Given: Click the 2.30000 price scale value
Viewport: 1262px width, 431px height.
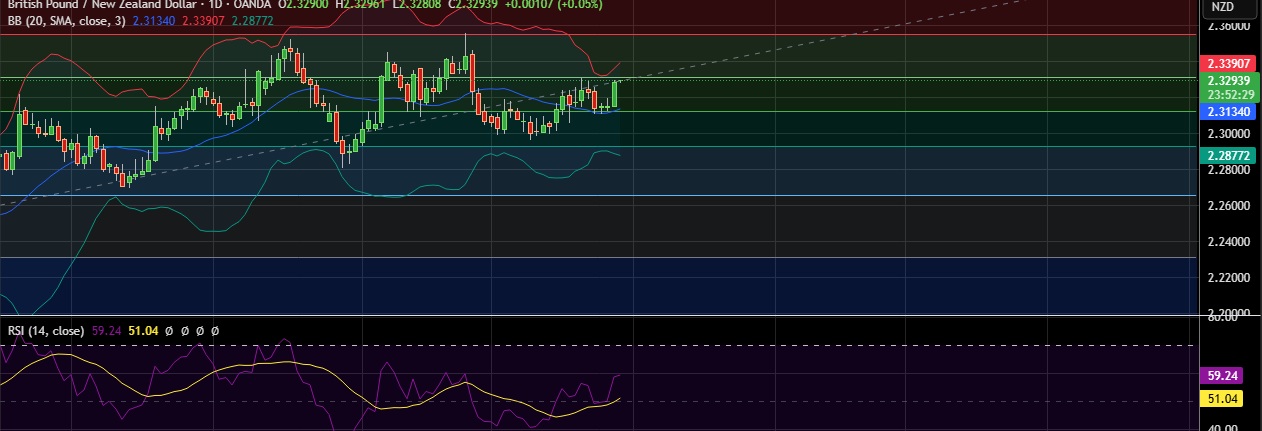Looking at the screenshot, I should [1229, 133].
